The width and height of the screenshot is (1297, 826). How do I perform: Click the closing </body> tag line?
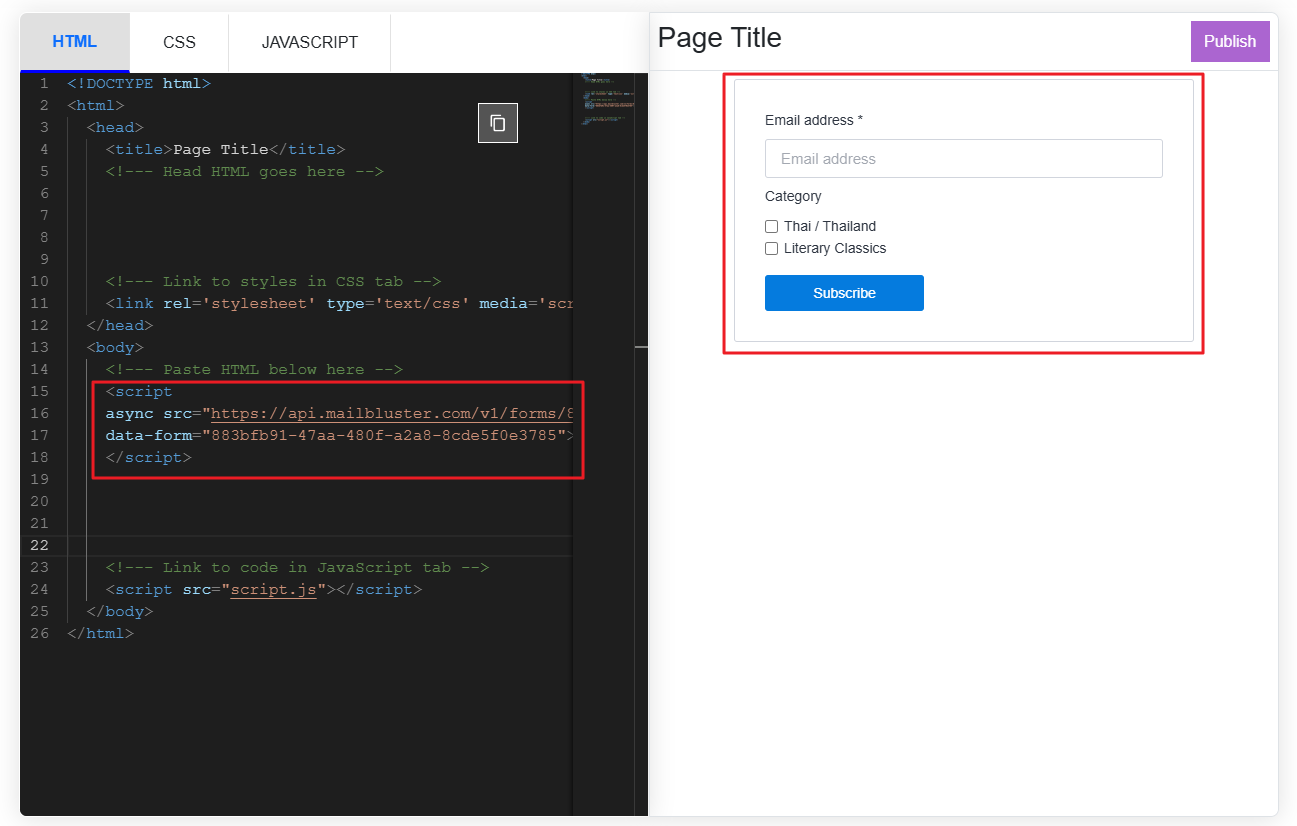(120, 611)
